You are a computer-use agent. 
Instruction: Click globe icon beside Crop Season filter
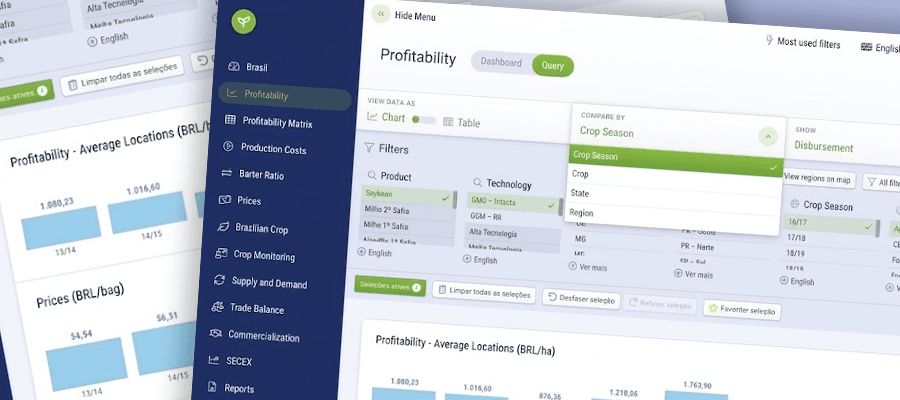pos(795,204)
